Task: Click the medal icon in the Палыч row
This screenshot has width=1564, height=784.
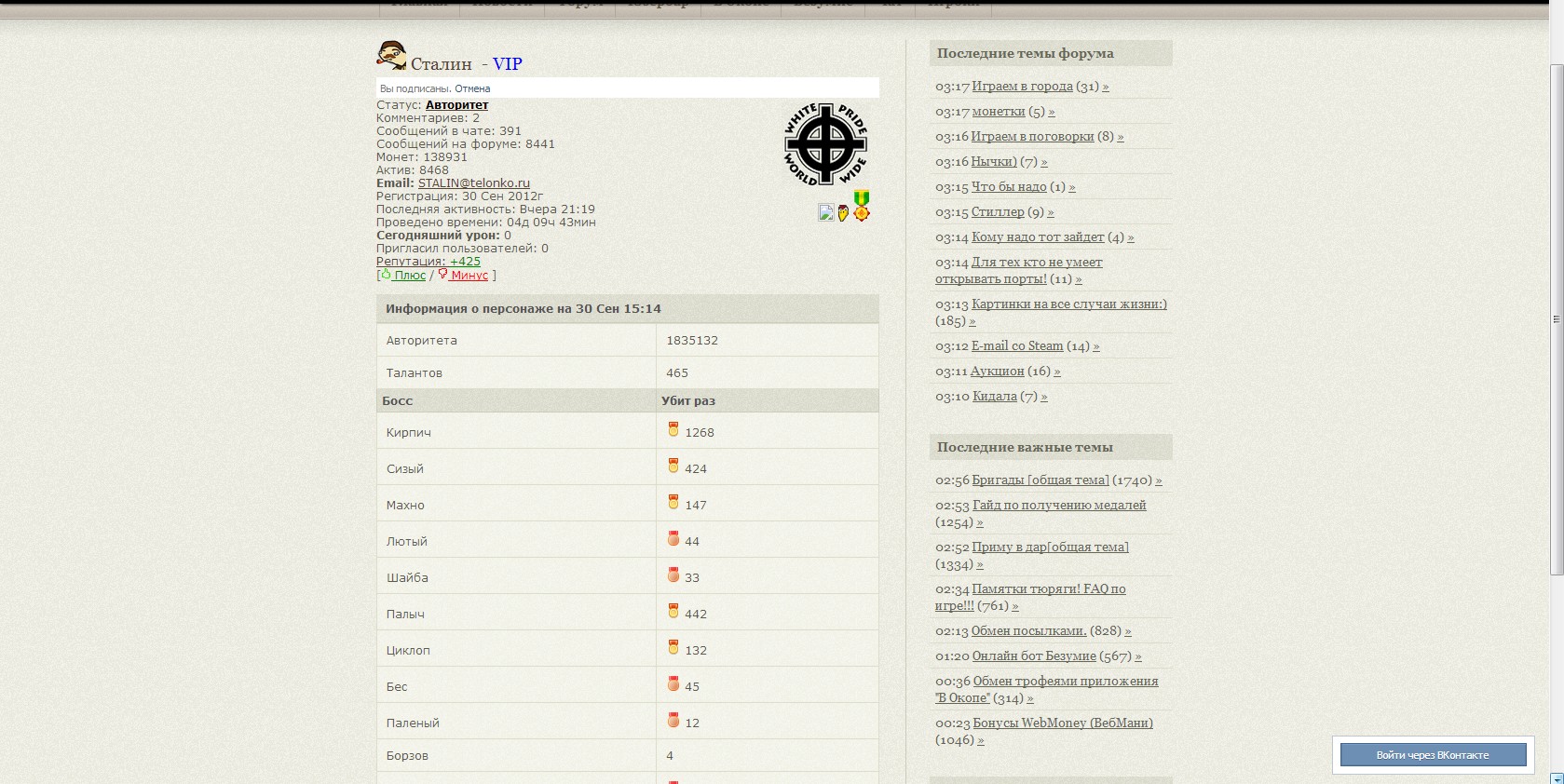Action: coord(673,611)
